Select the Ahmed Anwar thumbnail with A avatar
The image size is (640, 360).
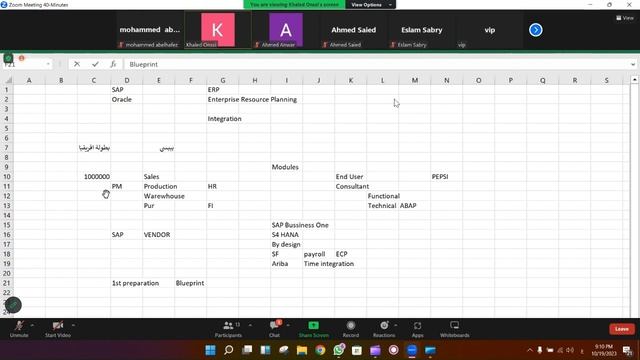[286, 30]
